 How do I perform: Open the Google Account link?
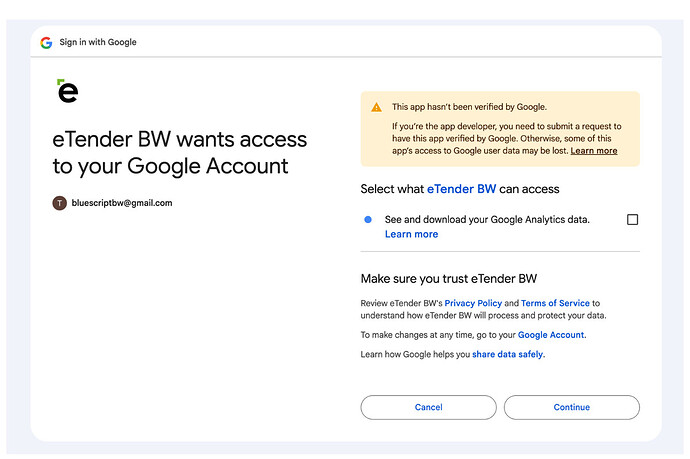[551, 334]
